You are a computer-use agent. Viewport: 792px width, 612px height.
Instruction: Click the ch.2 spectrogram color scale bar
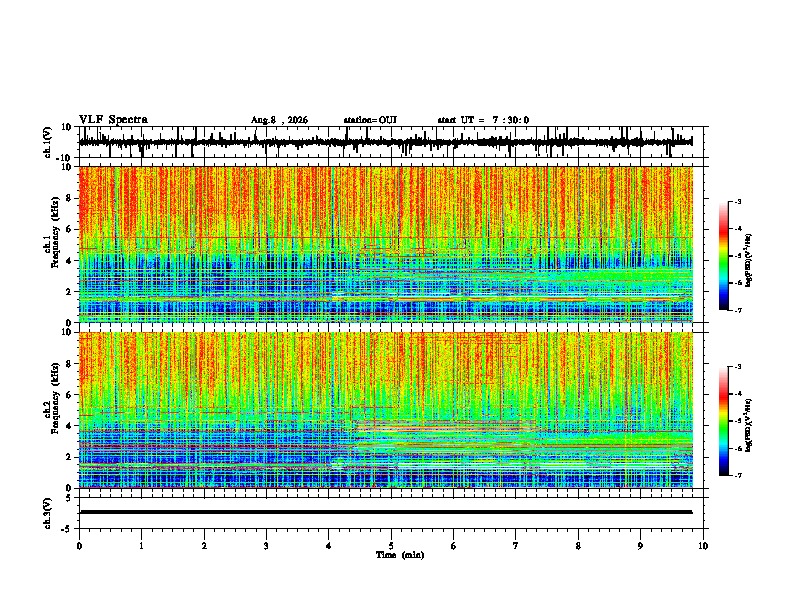[724, 421]
